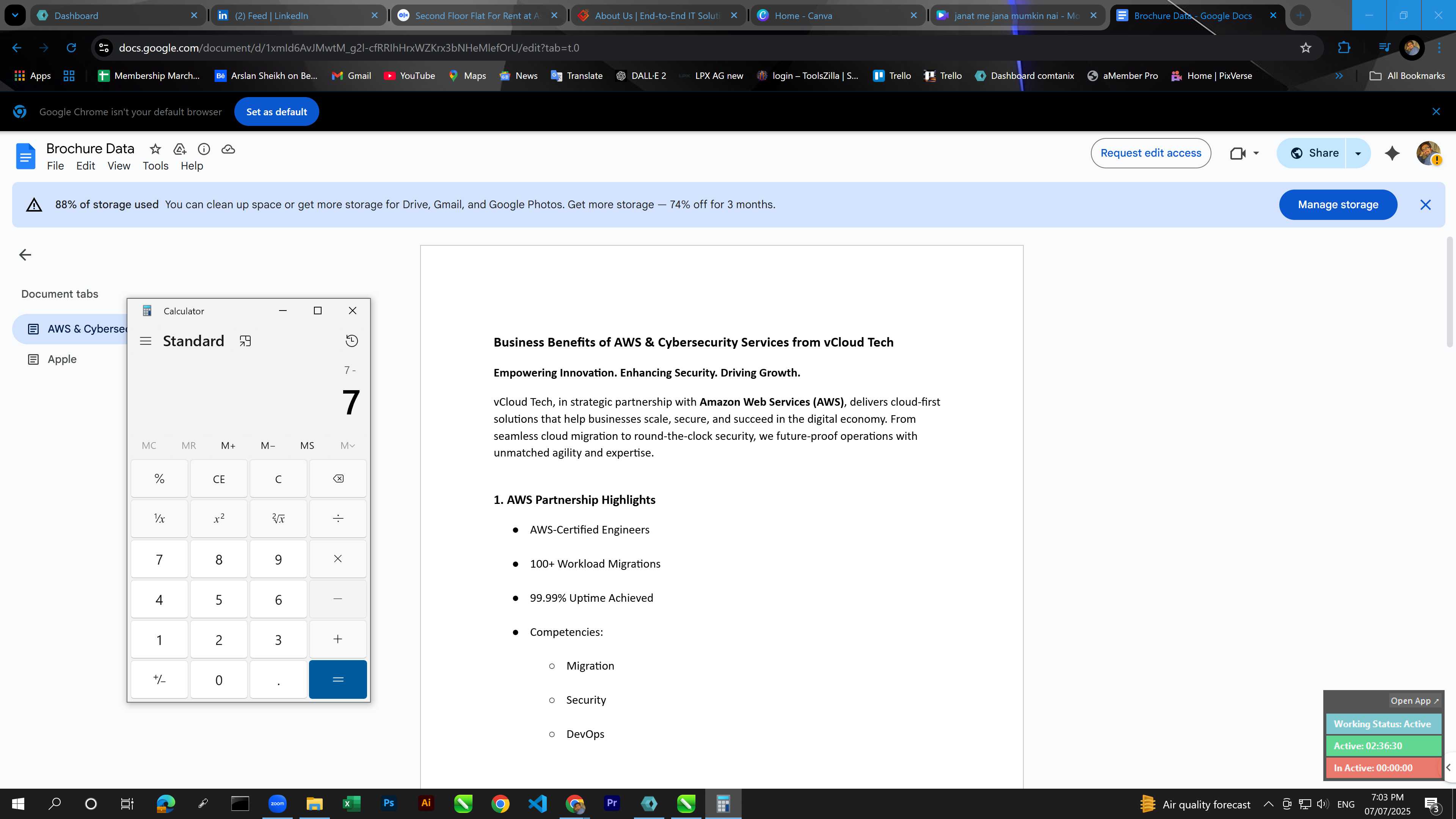The image size is (1456, 819).
Task: Open the All Bookmarks folder
Action: (1407, 76)
